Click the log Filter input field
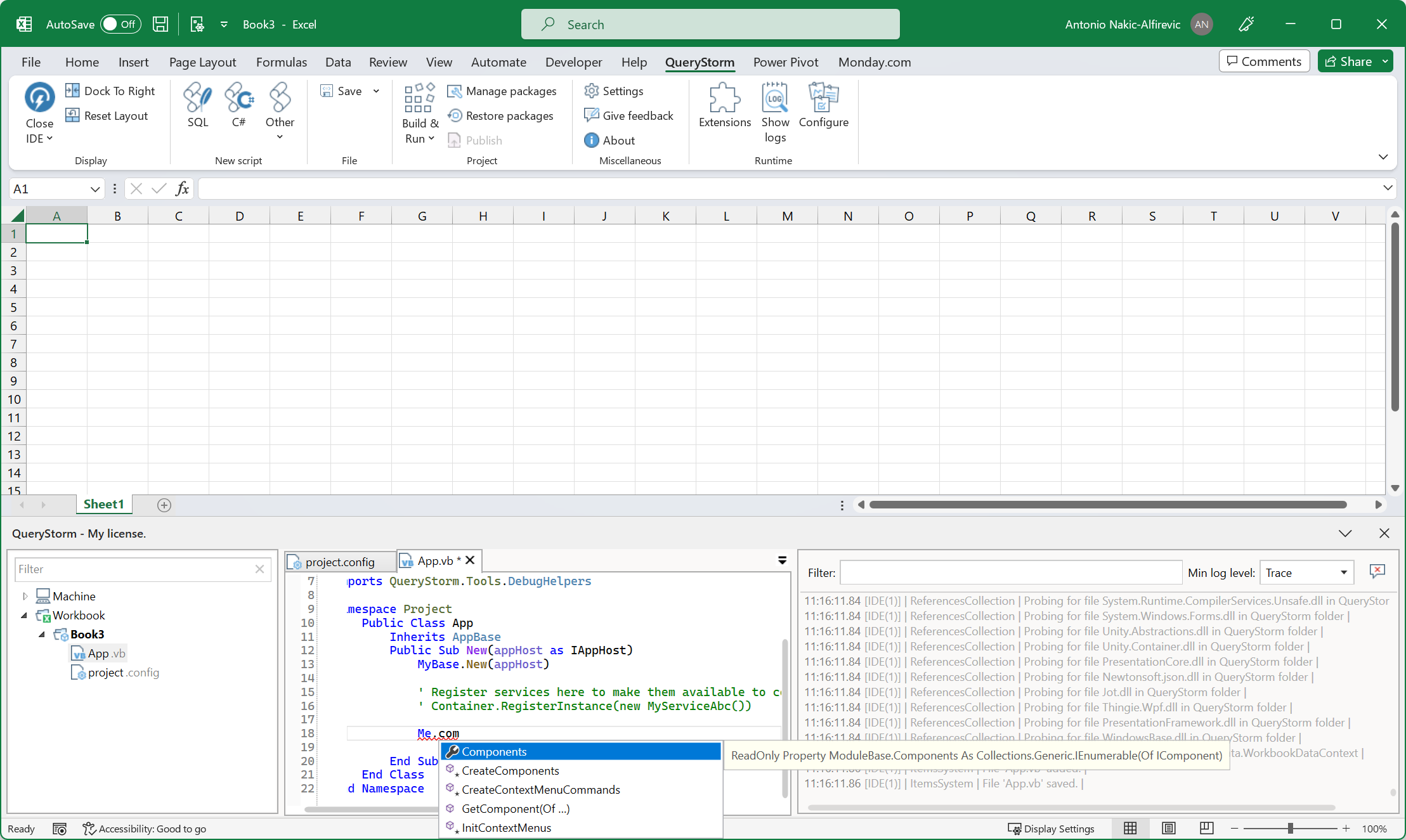 click(x=1010, y=572)
